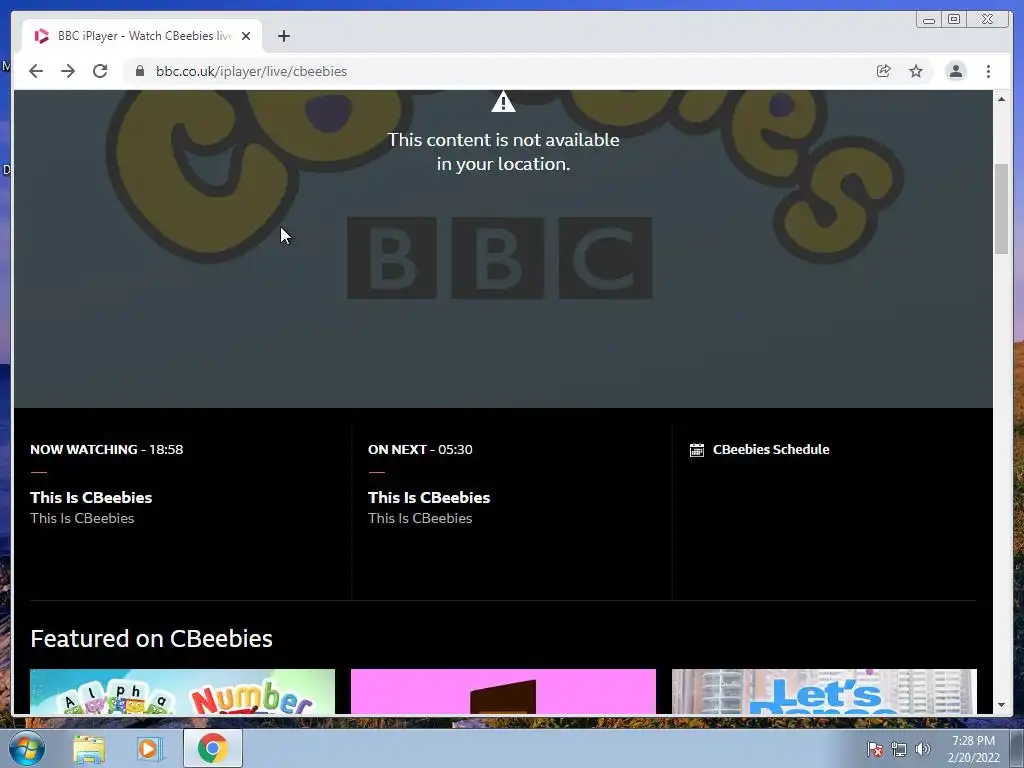Open the network tray icon
Viewport: 1024px width, 768px height.
tap(899, 749)
